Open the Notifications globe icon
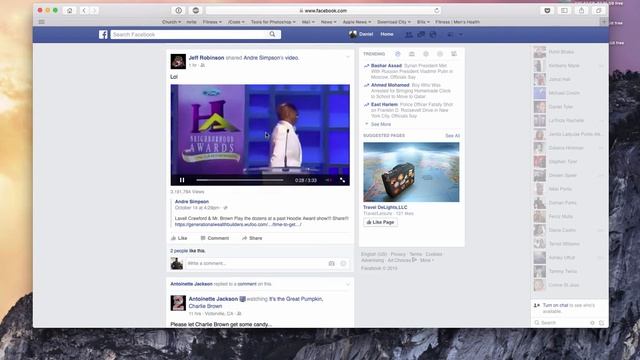 [433, 35]
